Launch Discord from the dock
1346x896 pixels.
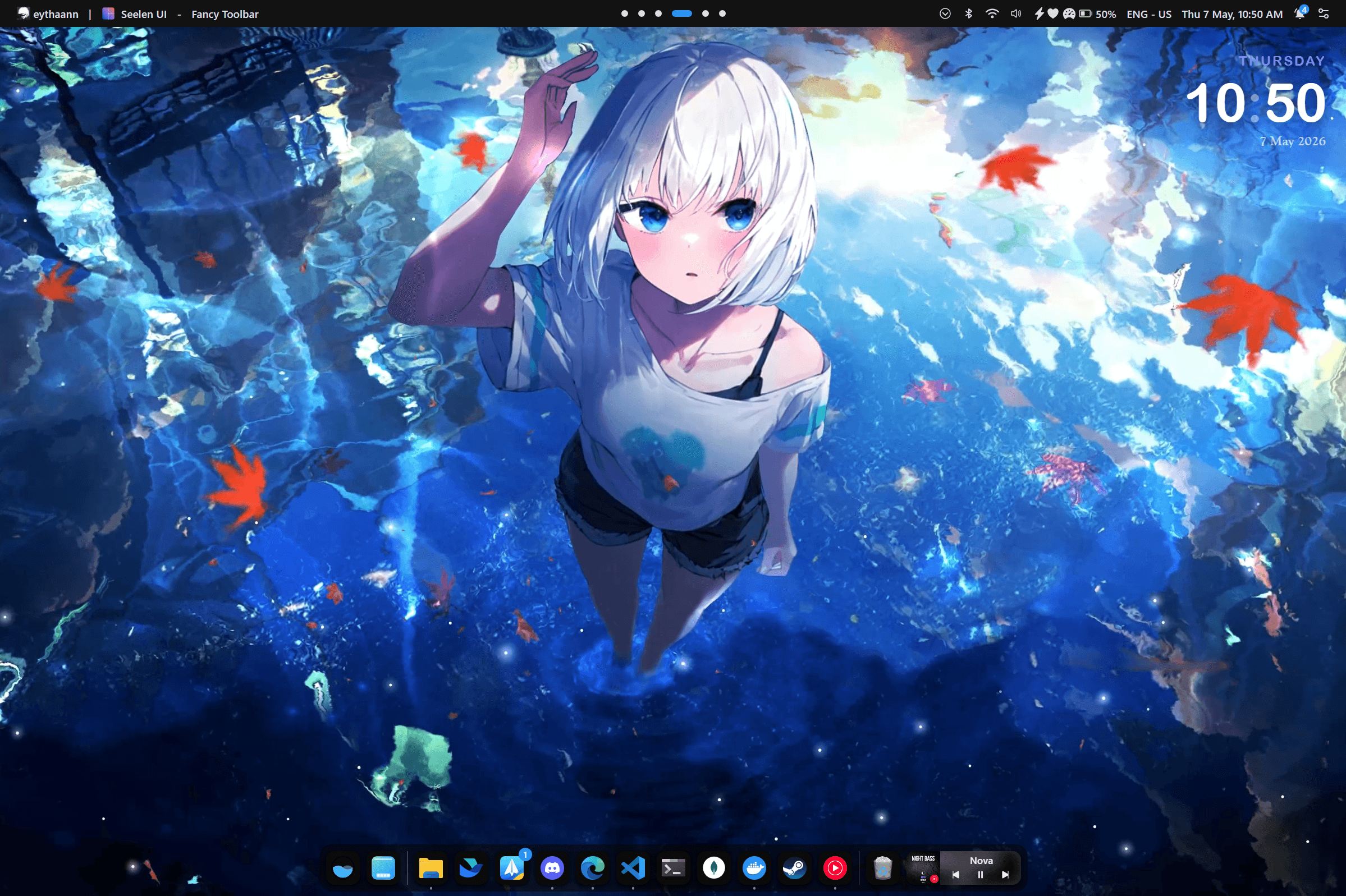coord(552,869)
